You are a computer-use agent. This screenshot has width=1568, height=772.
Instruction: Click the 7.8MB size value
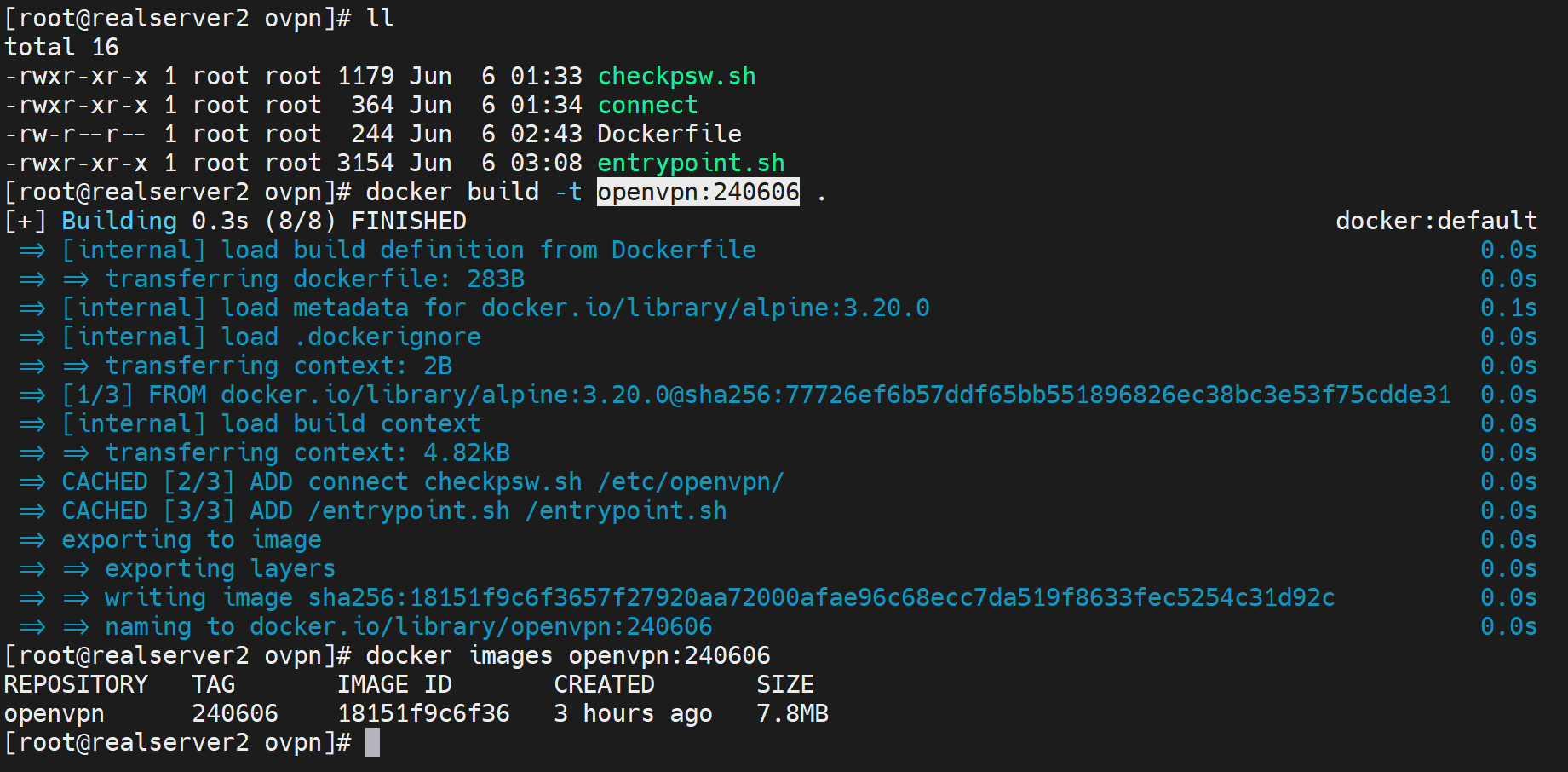tap(792, 713)
